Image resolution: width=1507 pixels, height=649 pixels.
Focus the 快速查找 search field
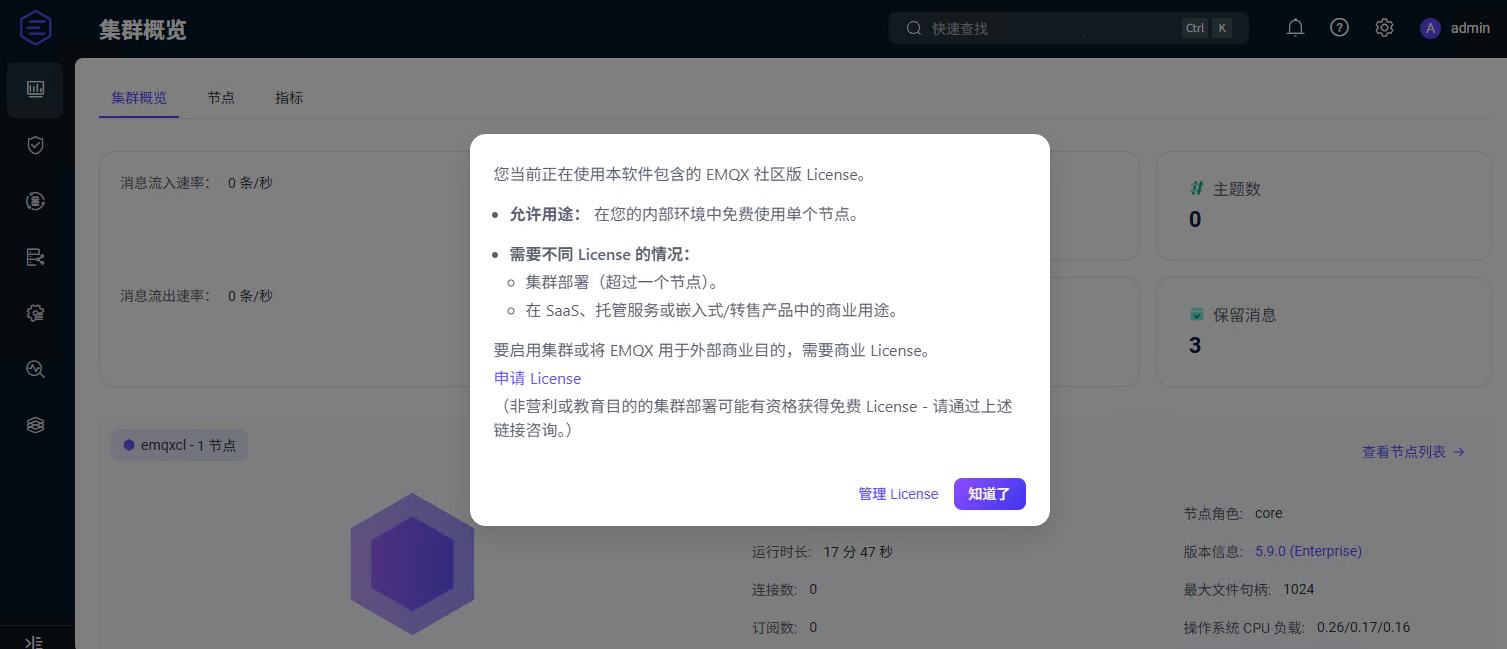1068,28
